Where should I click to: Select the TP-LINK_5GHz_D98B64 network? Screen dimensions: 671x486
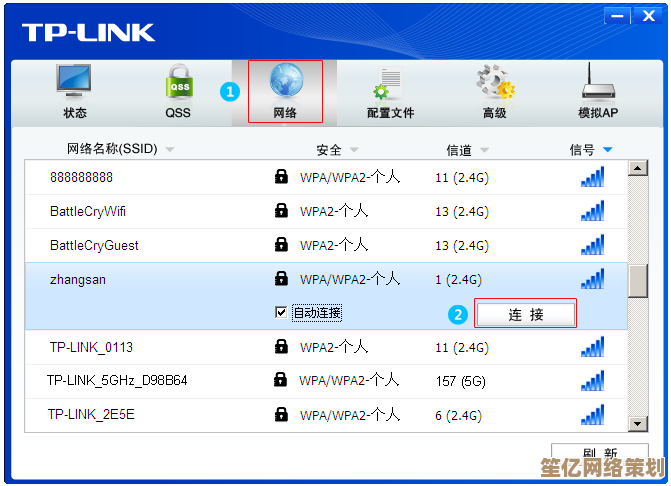(x=117, y=381)
